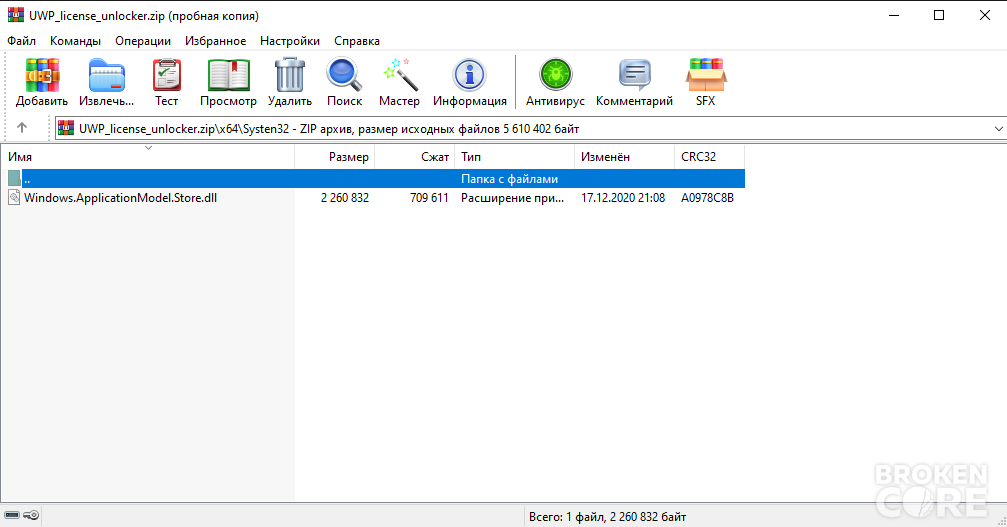Sort by Изменён column header
The image size is (1007, 527).
(624, 157)
